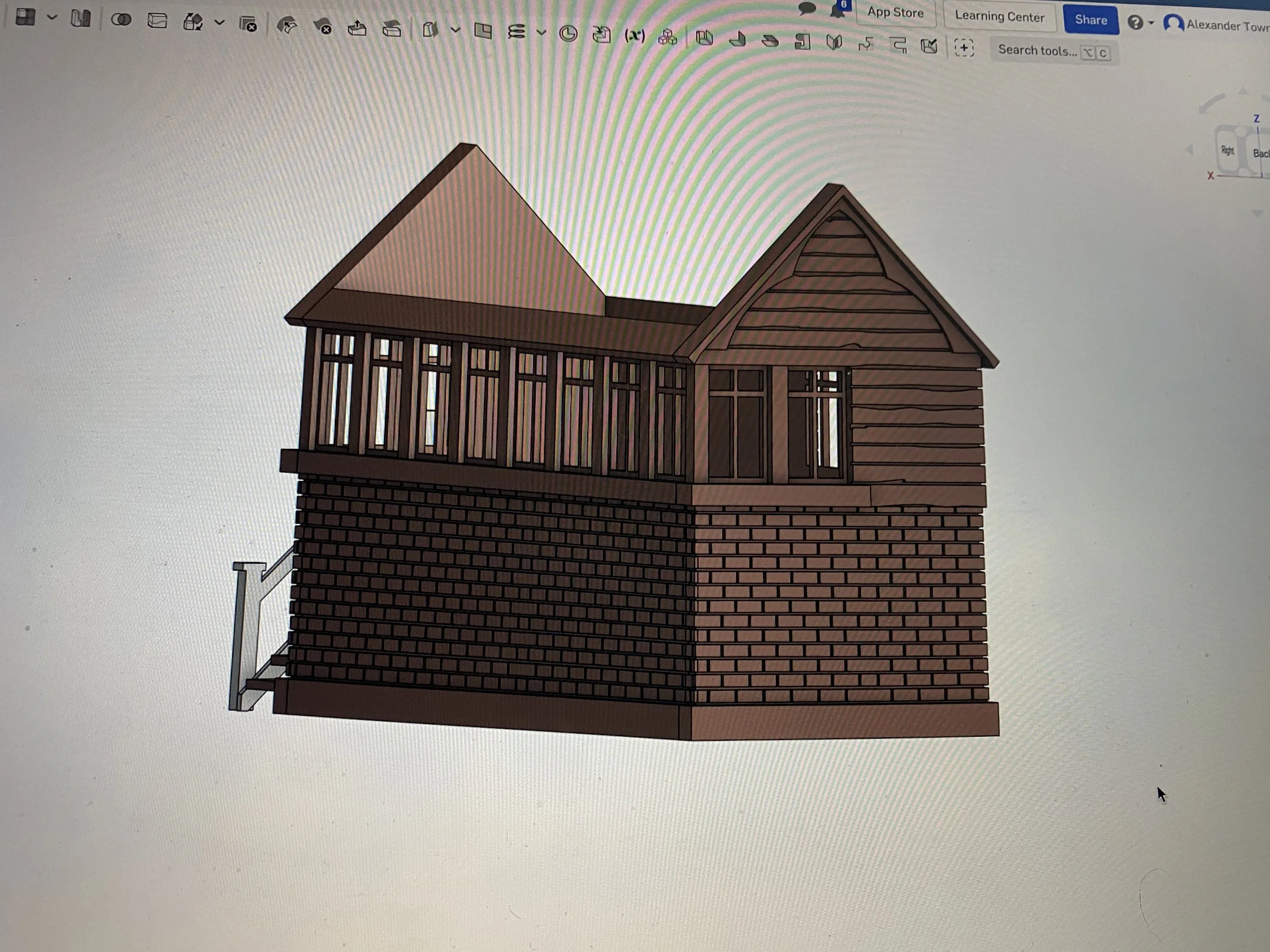Select the Finish sheet metal model tool
1270x952 pixels.
point(929,45)
